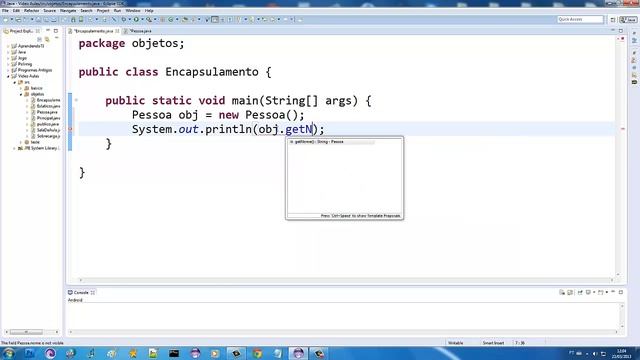This screenshot has height=360, width=640.
Task: Click the error marker beside println line
Action: pyautogui.click(x=70, y=129)
